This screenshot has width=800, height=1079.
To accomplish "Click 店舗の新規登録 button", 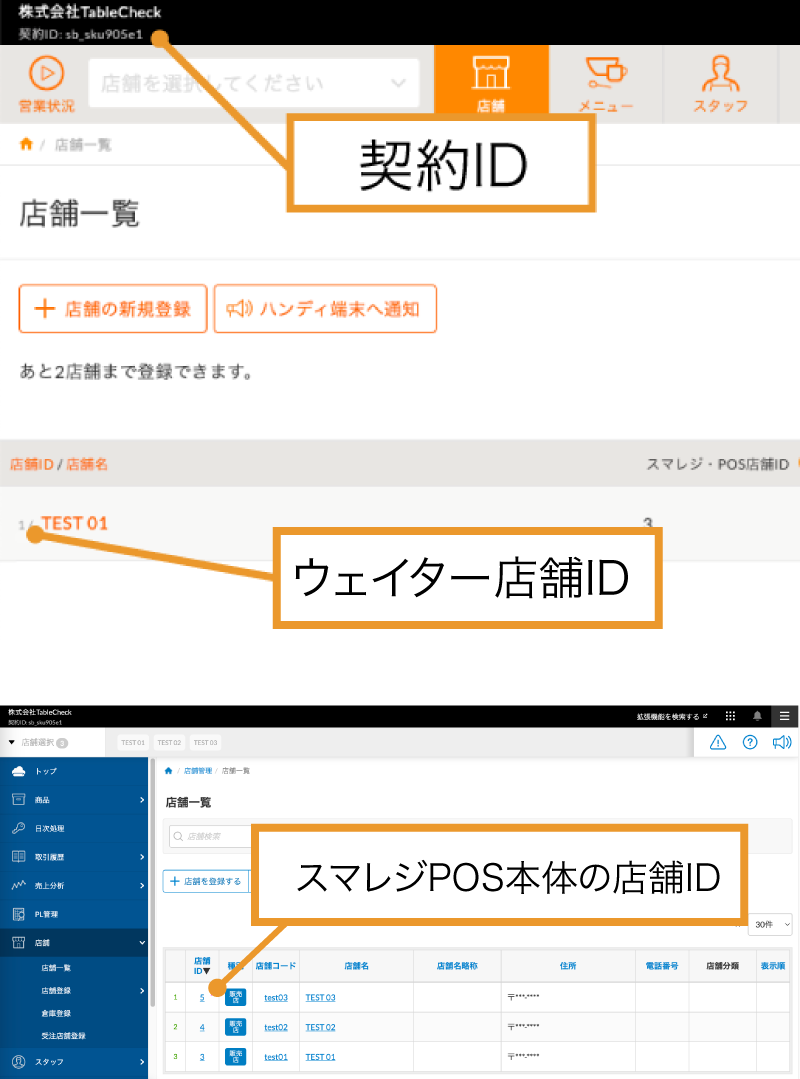I will click(x=113, y=309).
